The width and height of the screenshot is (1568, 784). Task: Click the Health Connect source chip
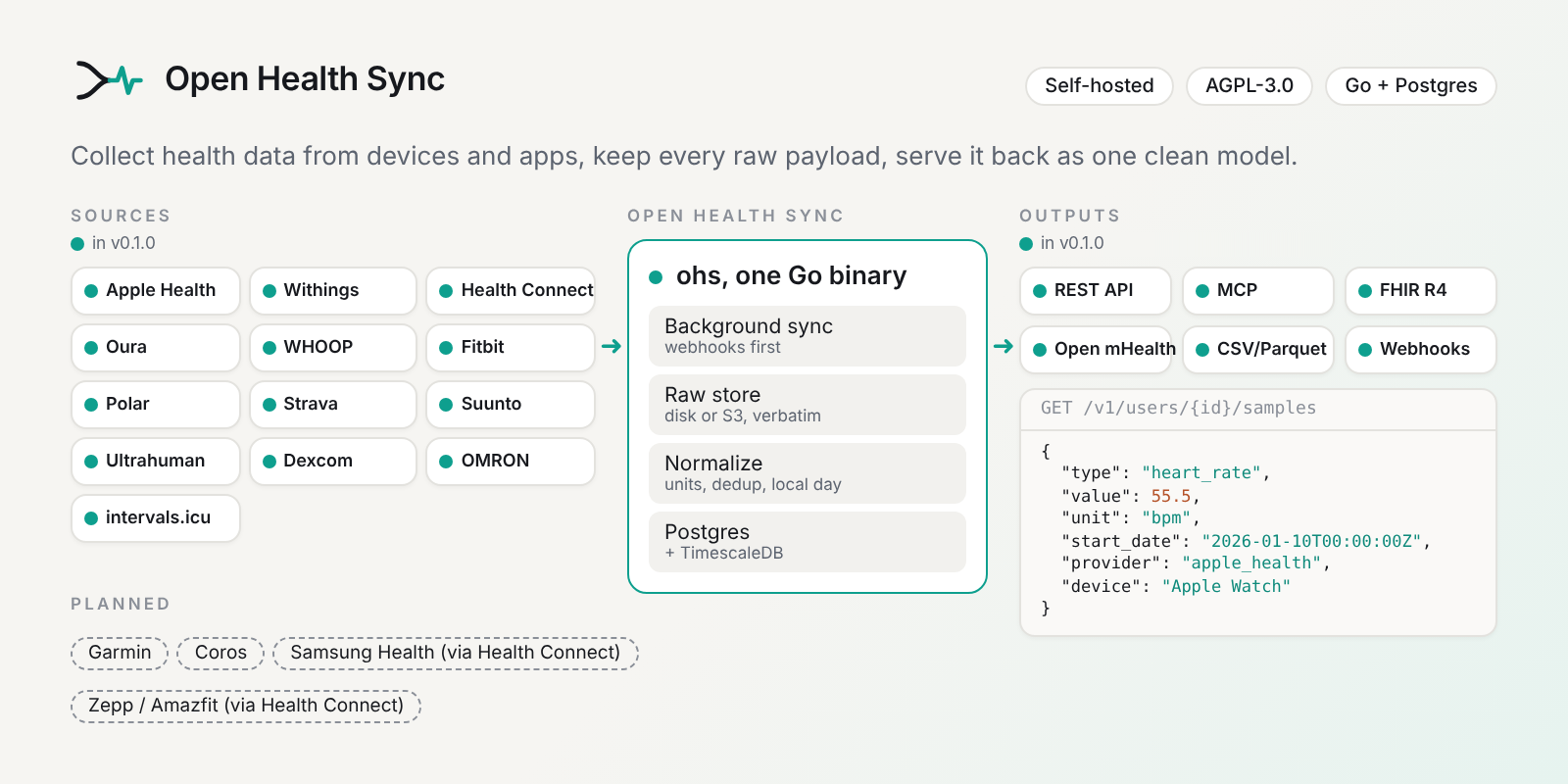pos(511,291)
